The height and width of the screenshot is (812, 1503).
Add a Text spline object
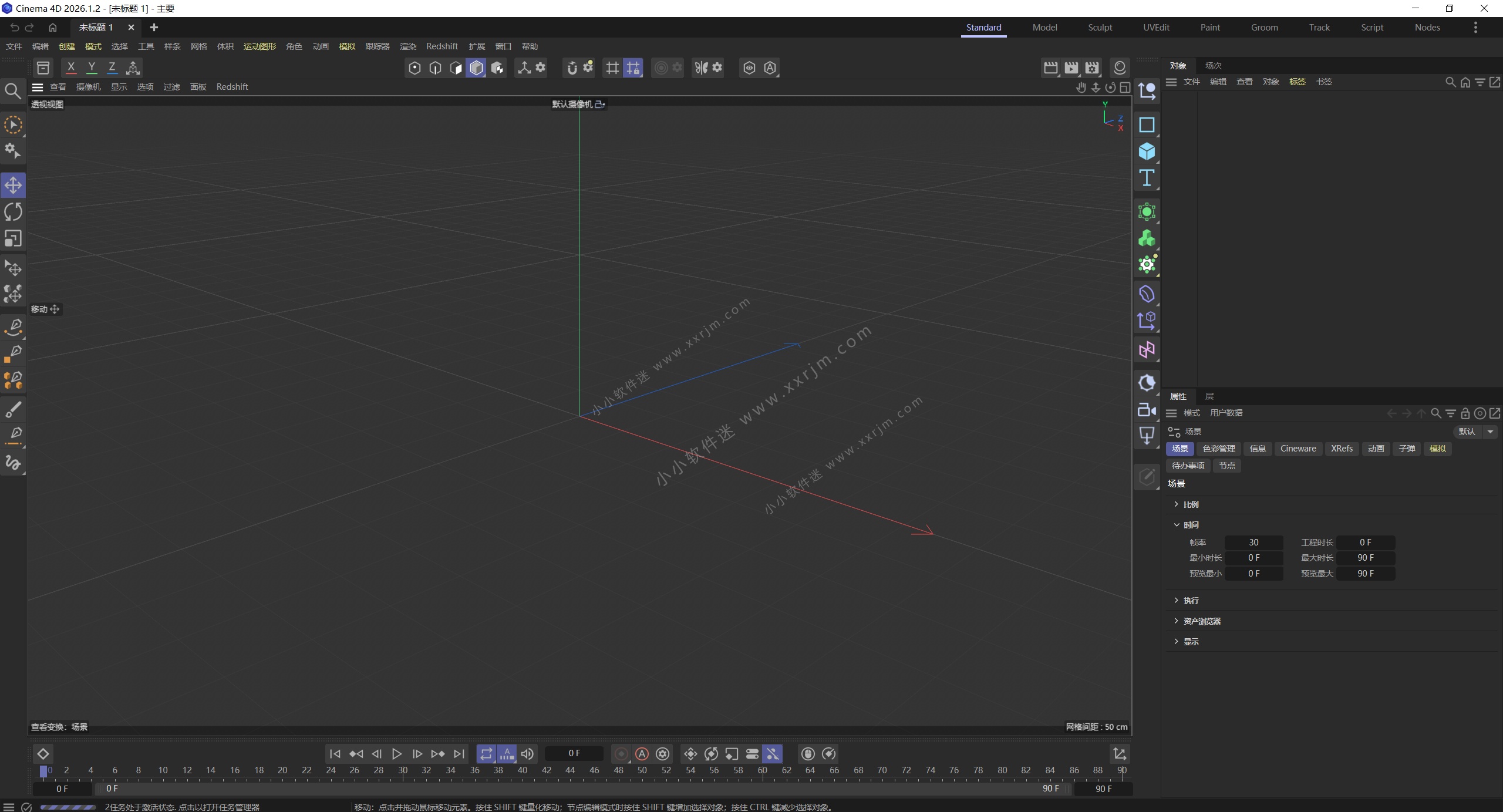tap(1146, 178)
